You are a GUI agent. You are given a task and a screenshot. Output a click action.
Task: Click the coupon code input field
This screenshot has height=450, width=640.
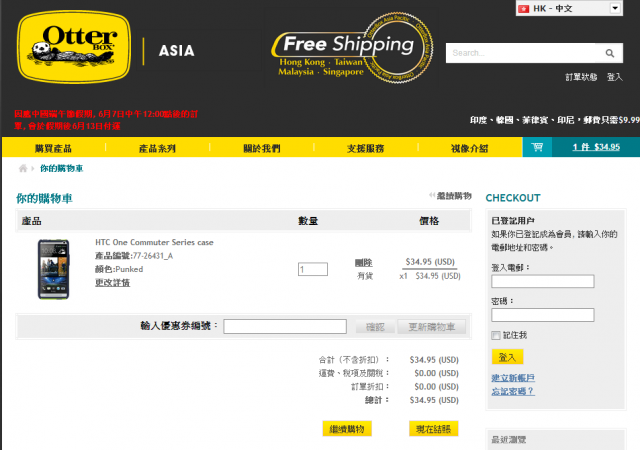point(285,326)
